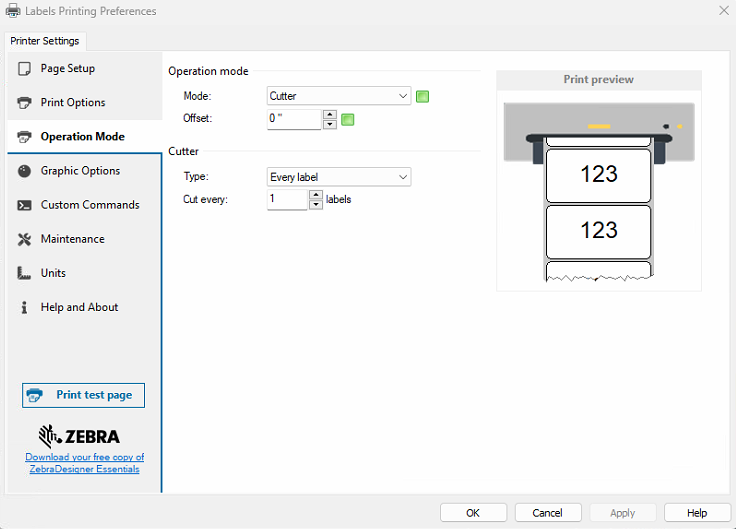Viewport: 736px width, 529px height.
Task: Open Help from the bottom button
Action: pos(697,513)
